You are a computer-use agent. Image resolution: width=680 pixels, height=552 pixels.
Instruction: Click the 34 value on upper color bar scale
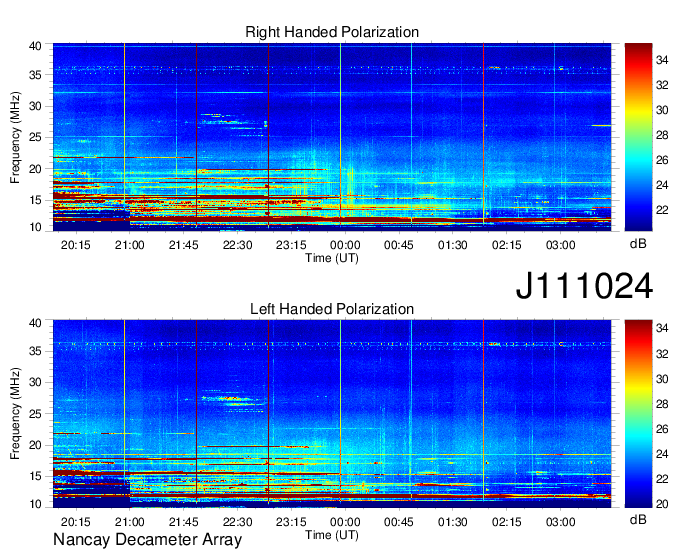point(662,60)
